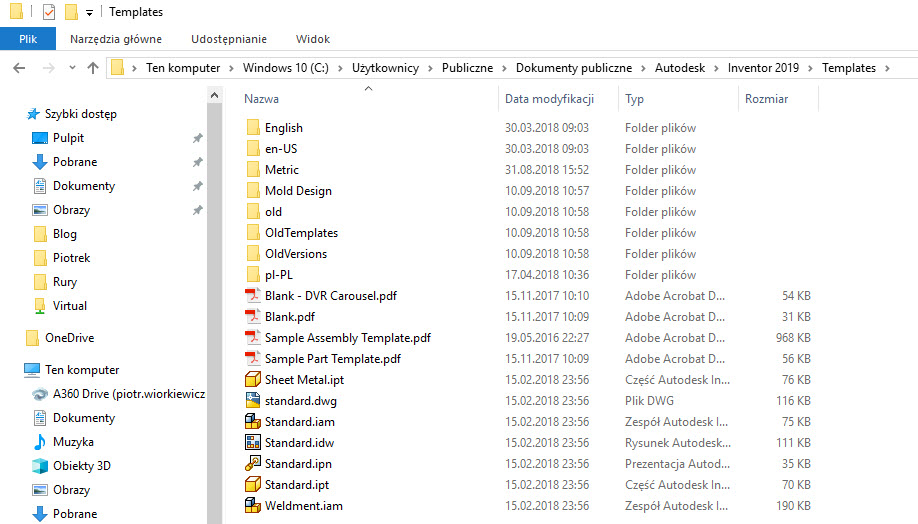Expand the chevron after Autodesk in the address bar
The image size is (918, 524).
716,68
